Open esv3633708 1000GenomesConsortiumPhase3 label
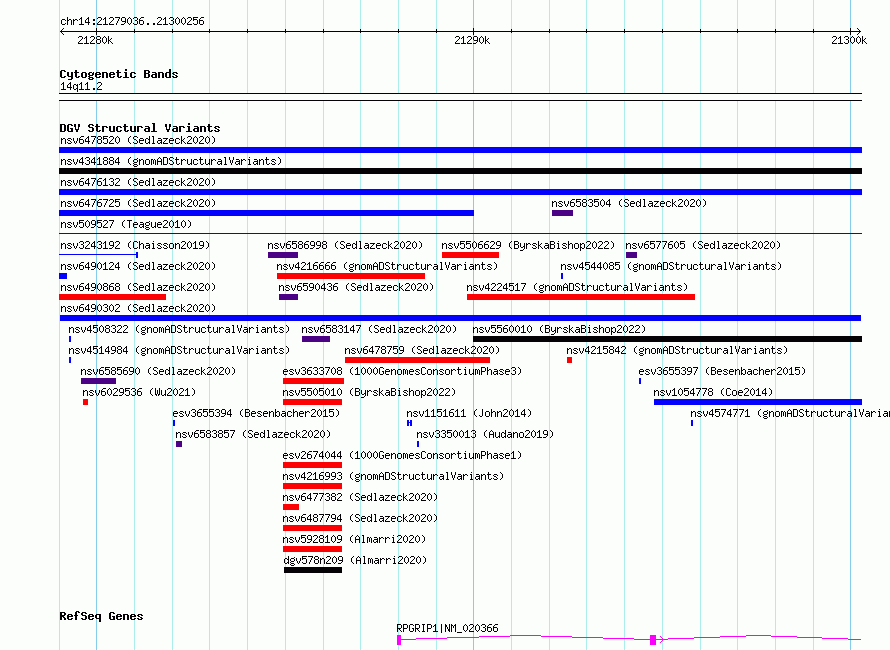This screenshot has width=890, height=650. (x=402, y=371)
